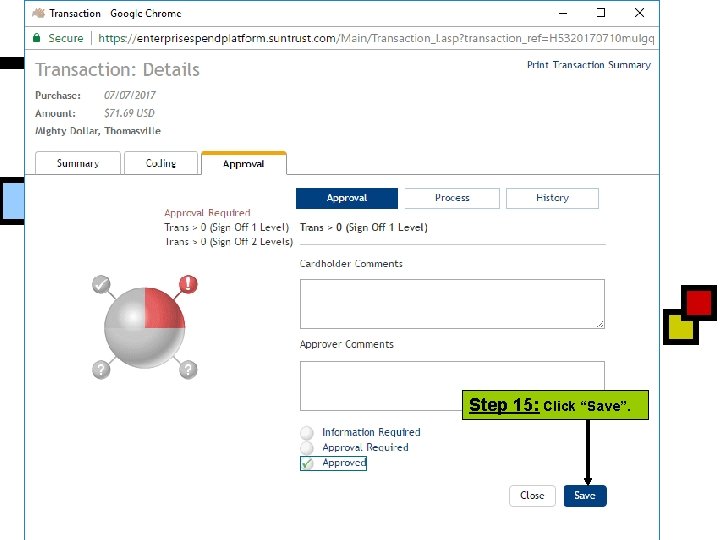Select the Approved option with the green check
The width and height of the screenshot is (720, 540).
333,463
